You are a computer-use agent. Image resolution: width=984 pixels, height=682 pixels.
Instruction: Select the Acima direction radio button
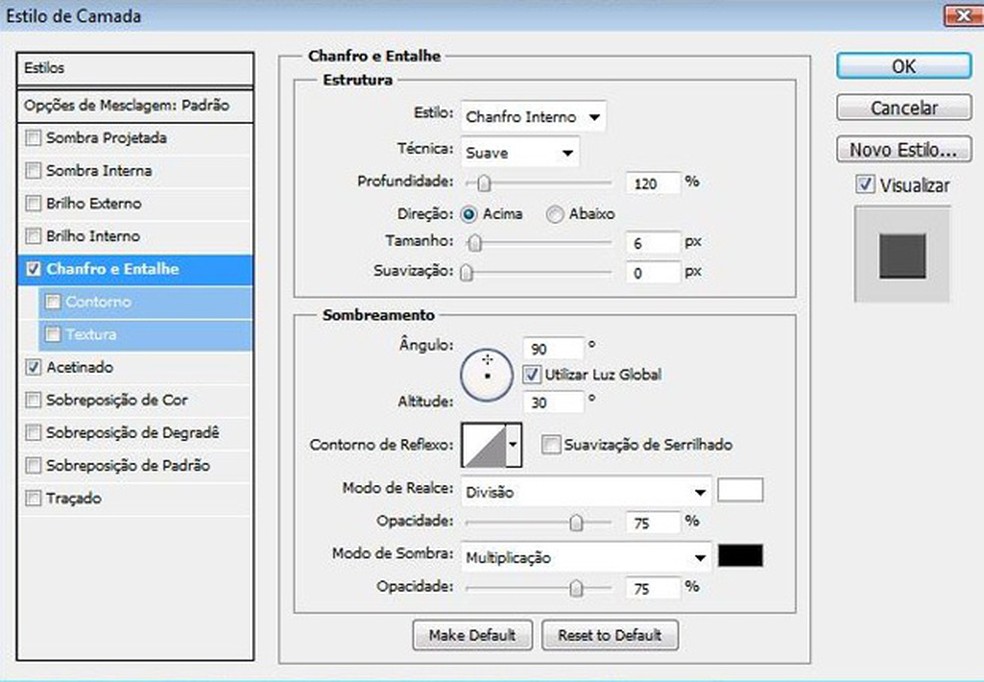tap(469, 215)
